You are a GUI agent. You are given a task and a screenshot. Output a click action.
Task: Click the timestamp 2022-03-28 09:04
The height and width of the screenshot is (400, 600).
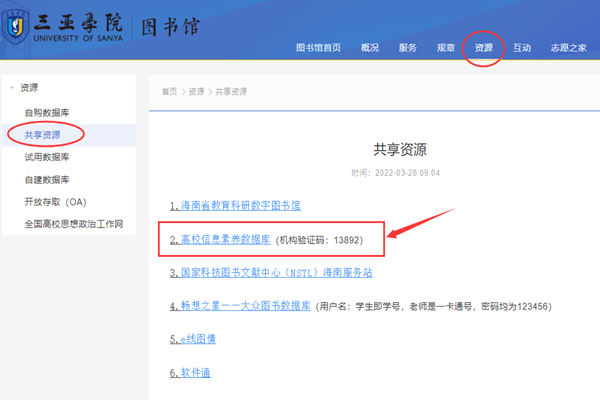[407, 173]
